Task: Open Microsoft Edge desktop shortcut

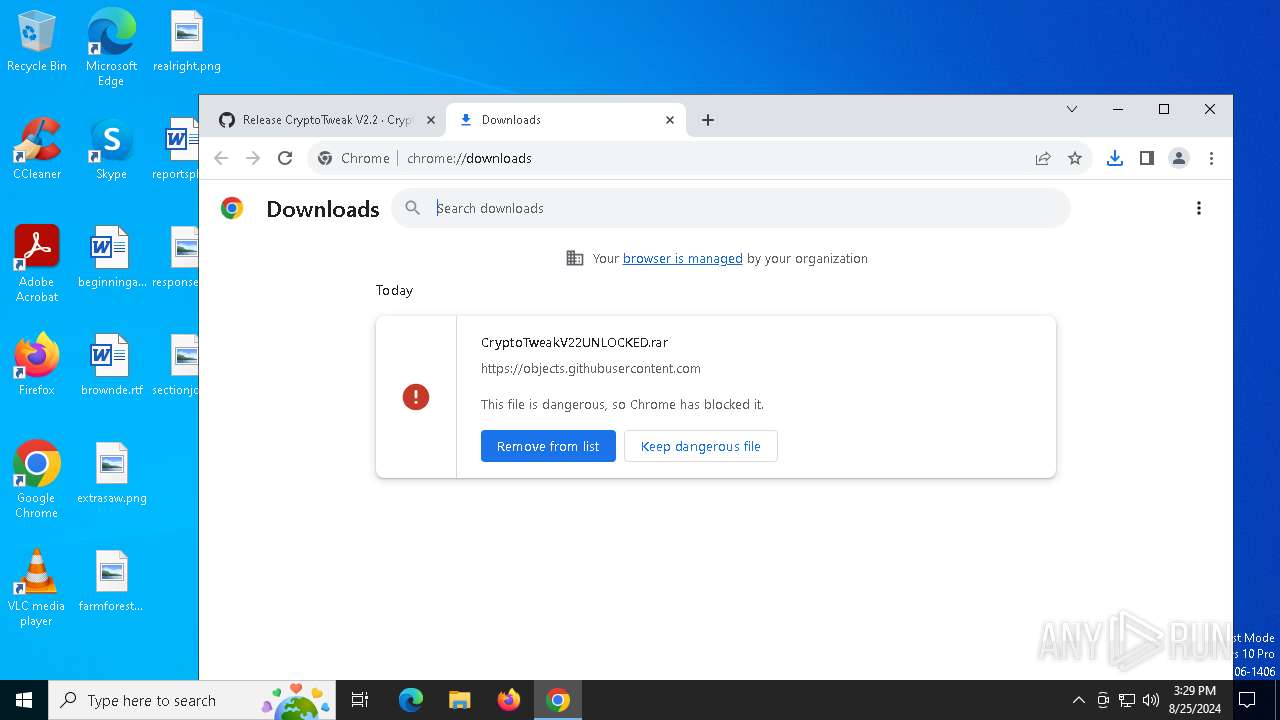Action: [111, 49]
